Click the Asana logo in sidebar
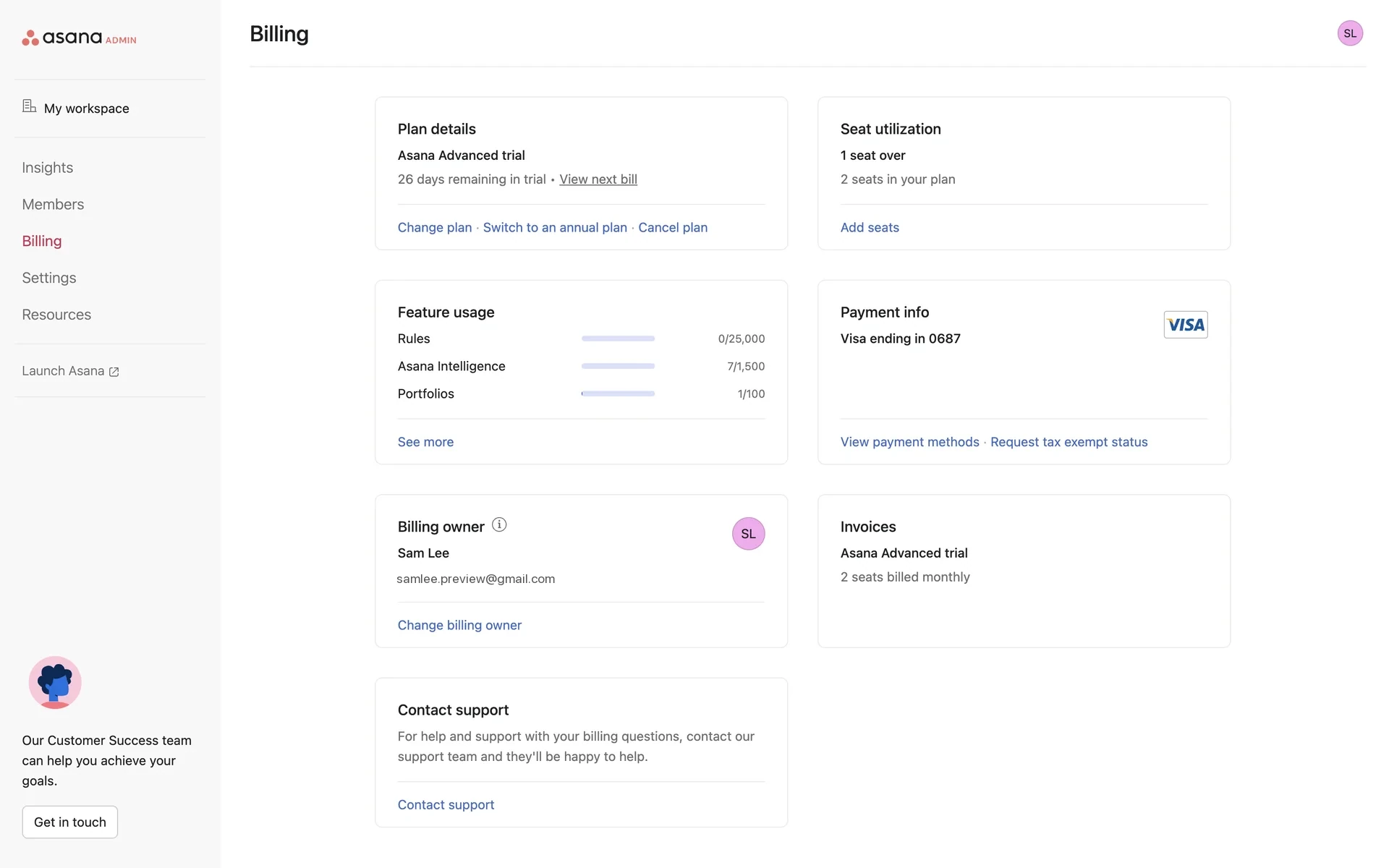Image resolution: width=1389 pixels, height=868 pixels. point(79,38)
